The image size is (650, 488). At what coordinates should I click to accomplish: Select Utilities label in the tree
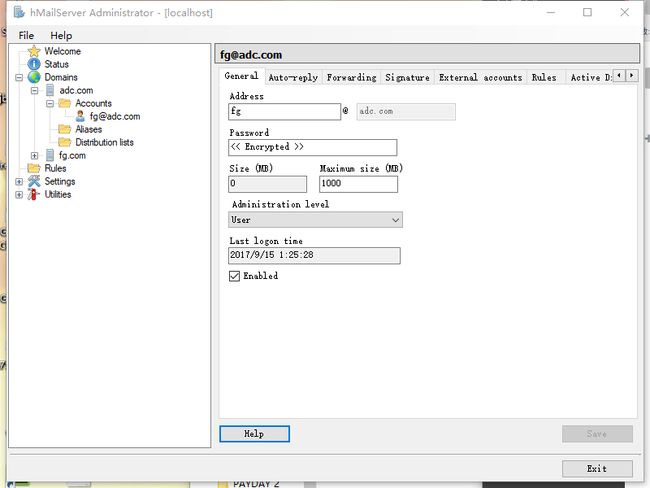(58, 194)
